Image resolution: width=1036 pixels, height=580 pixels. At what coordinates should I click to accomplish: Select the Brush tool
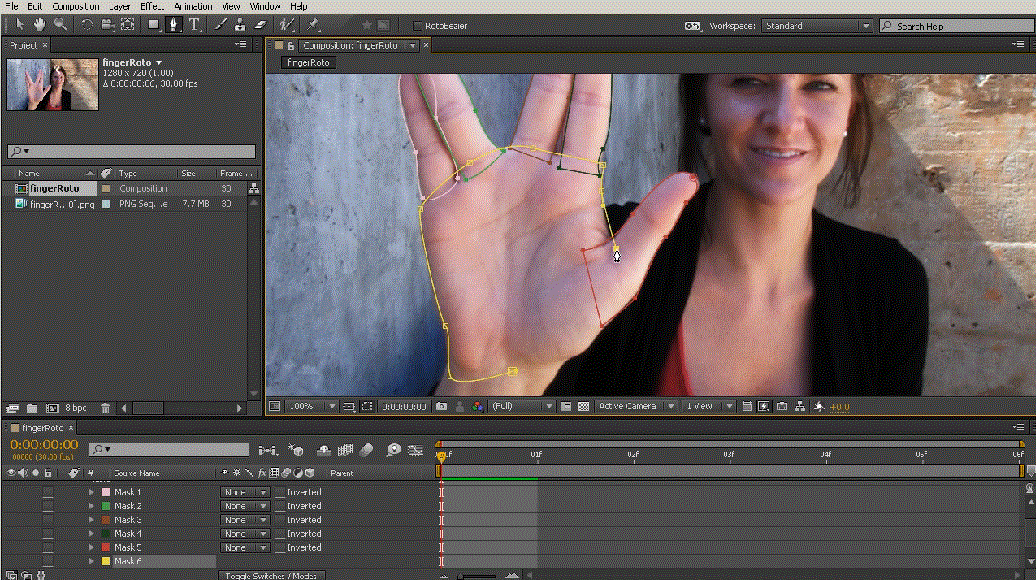(220, 25)
